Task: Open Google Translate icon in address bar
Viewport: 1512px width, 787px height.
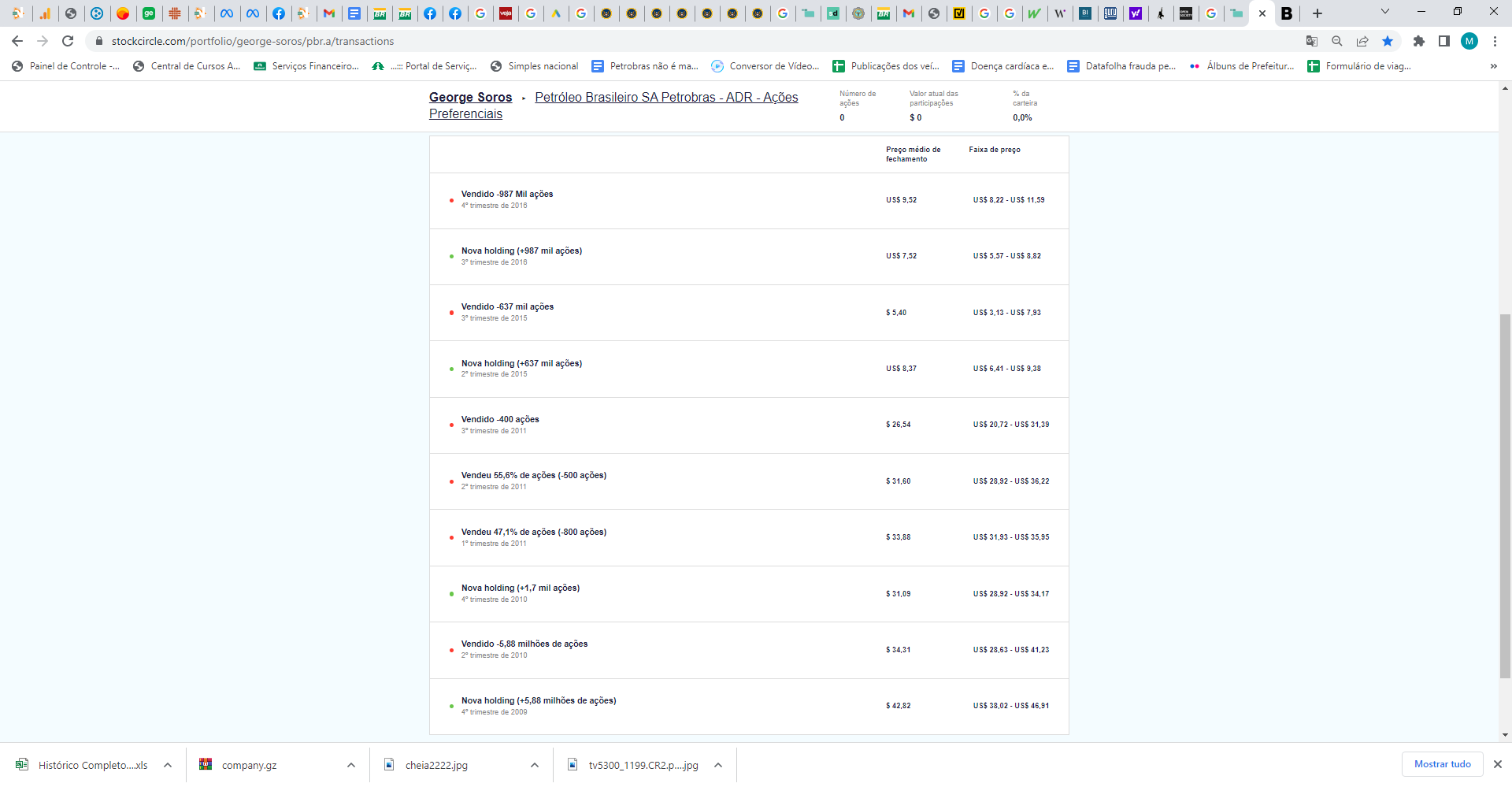Action: click(x=1312, y=41)
